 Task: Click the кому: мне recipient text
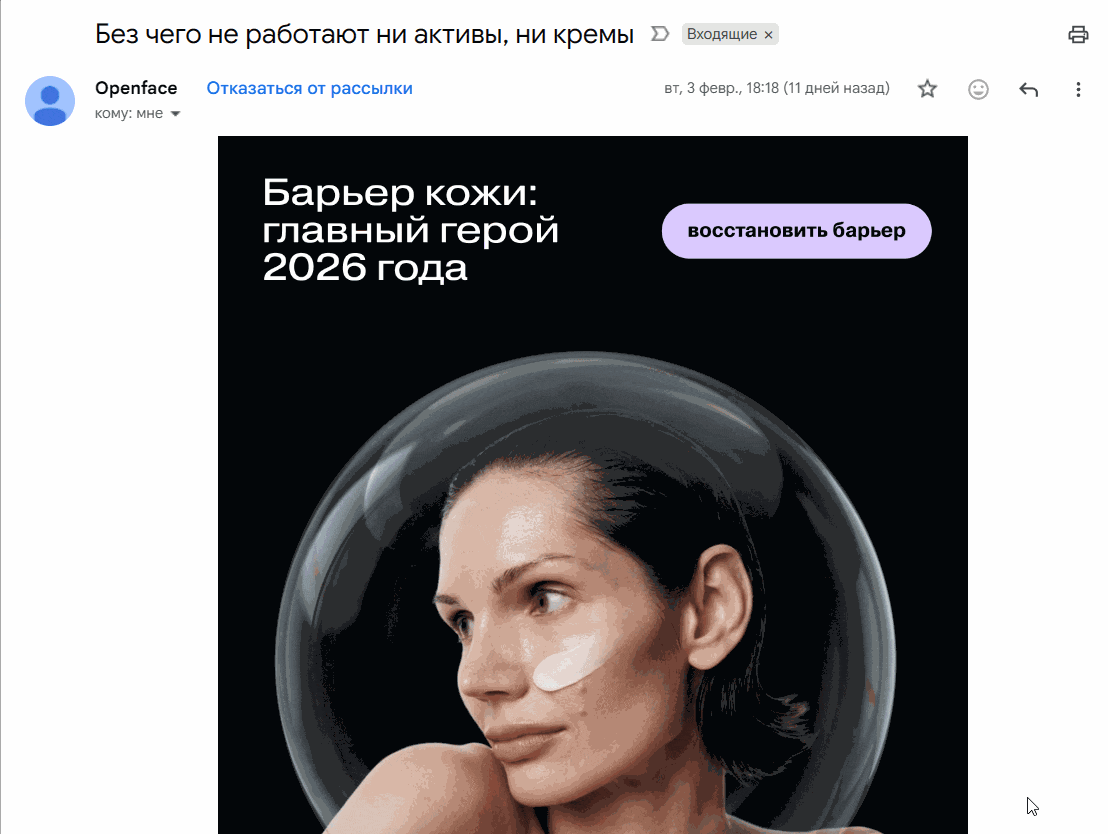point(129,113)
